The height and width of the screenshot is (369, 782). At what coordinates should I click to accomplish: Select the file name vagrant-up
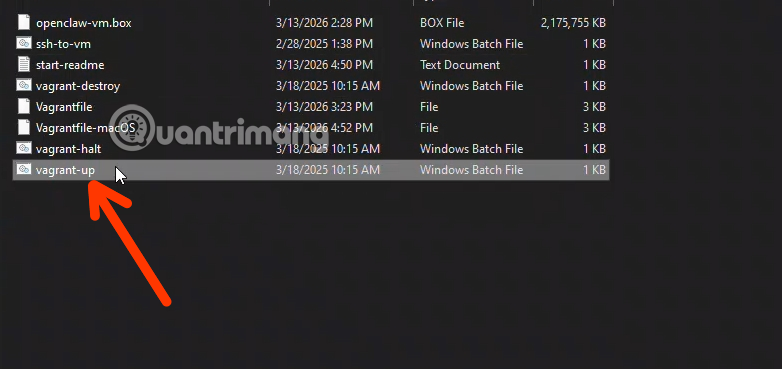pos(65,170)
